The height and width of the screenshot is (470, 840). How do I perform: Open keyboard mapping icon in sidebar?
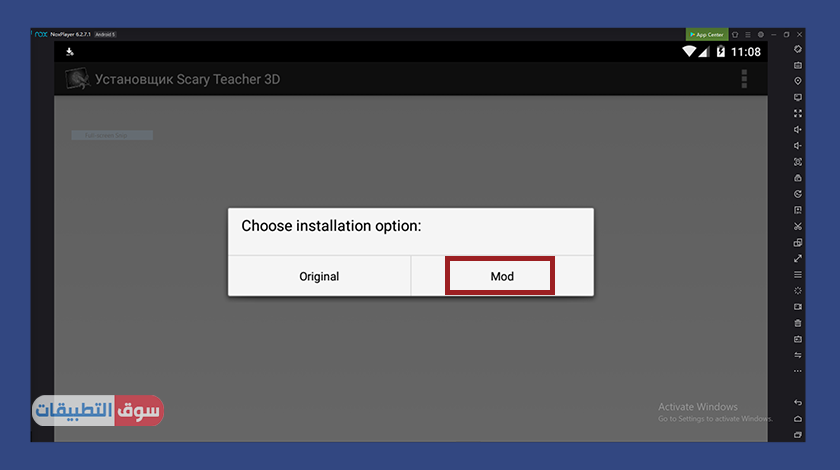click(x=798, y=65)
